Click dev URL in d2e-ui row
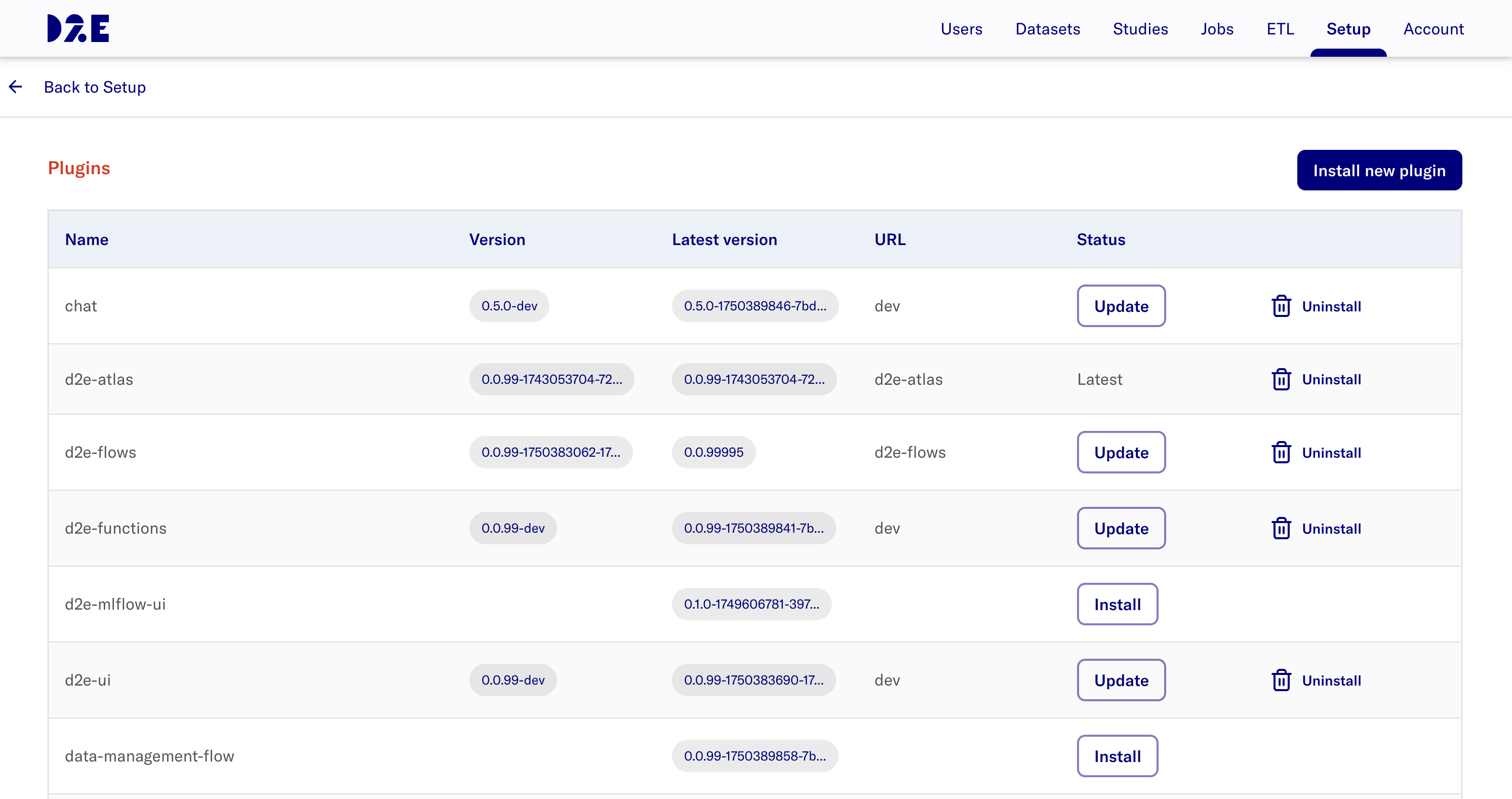This screenshot has height=799, width=1512. tap(887, 680)
